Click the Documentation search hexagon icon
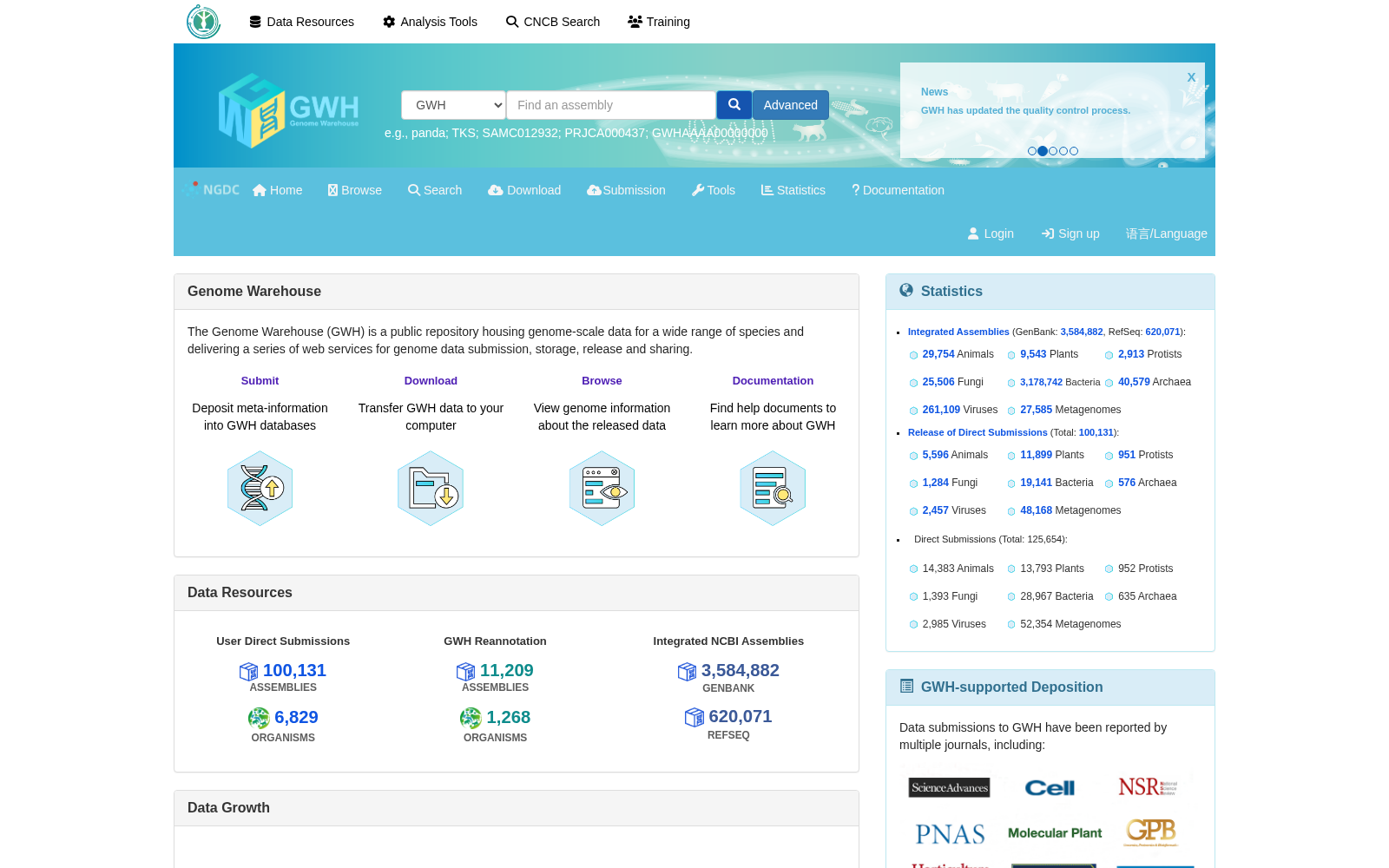Screen dimensions: 1389x868 [x=773, y=488]
